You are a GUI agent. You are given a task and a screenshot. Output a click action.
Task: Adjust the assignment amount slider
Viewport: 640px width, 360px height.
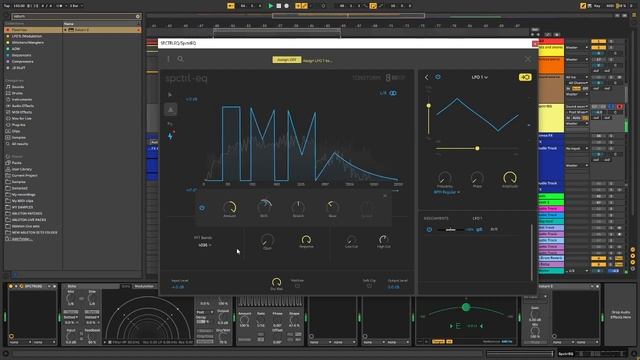tap(451, 230)
